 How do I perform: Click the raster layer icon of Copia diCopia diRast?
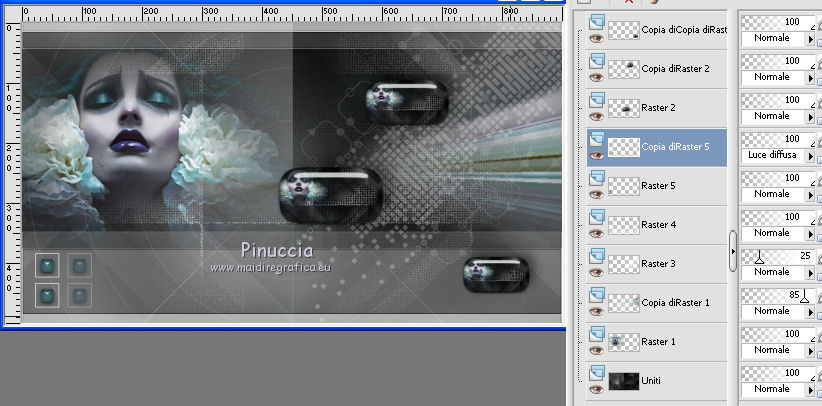(x=597, y=22)
